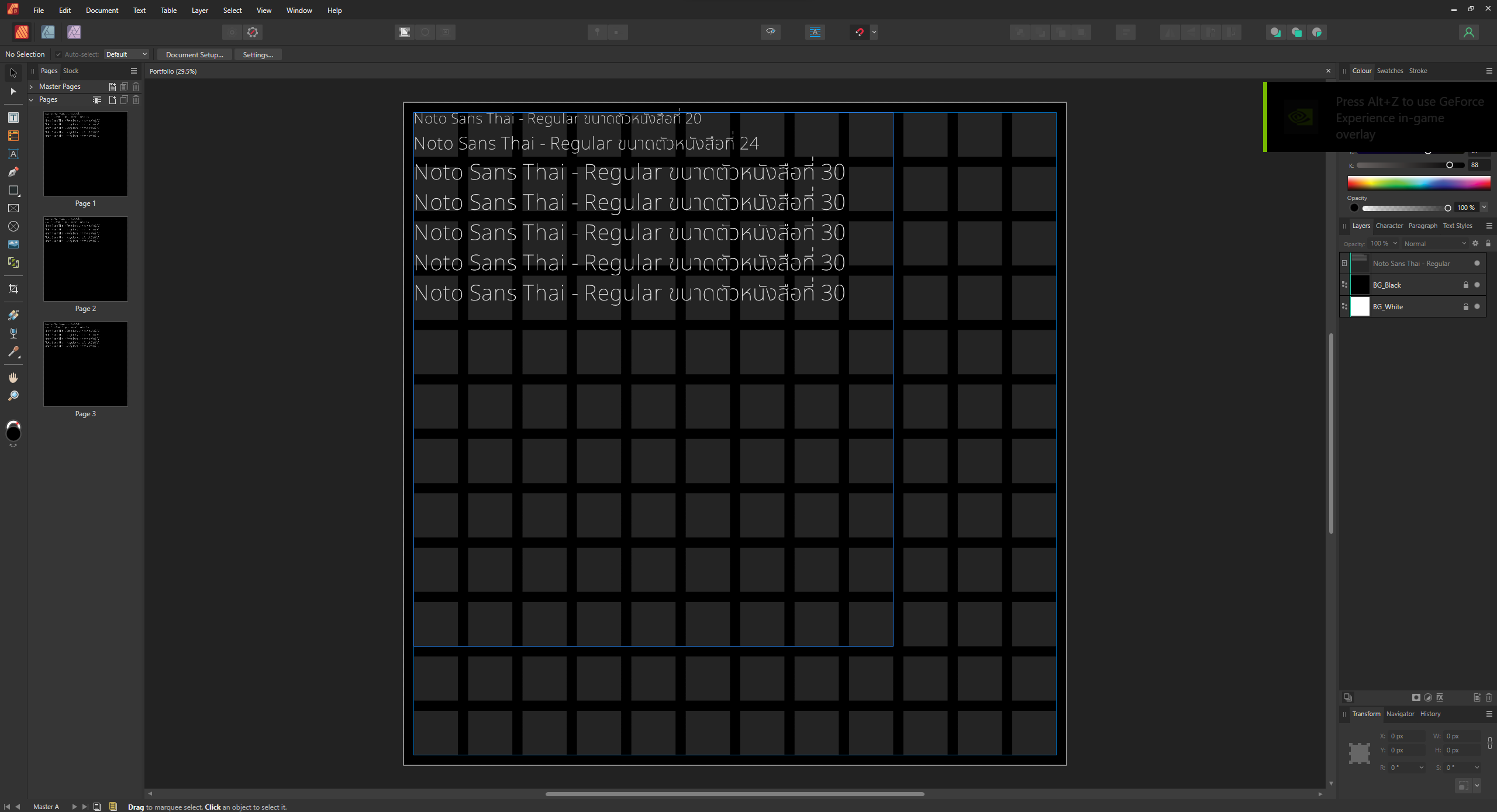Select the Table tool
1497x812 pixels.
[x=13, y=136]
